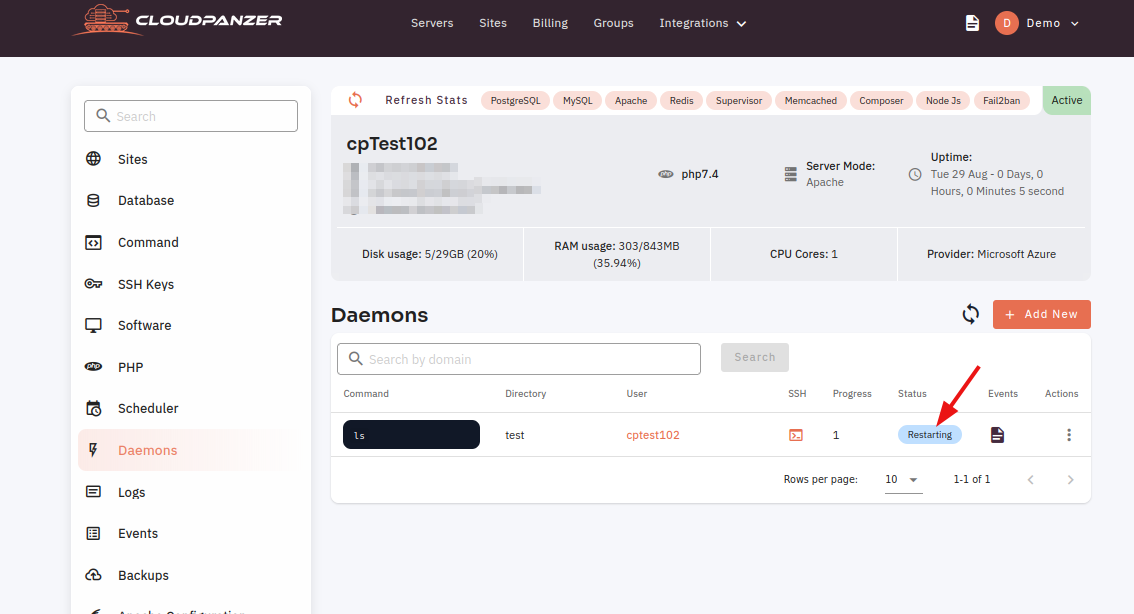This screenshot has height=614, width=1134.
Task: Click the Software monitor icon in sidebar
Action: pyautogui.click(x=93, y=325)
